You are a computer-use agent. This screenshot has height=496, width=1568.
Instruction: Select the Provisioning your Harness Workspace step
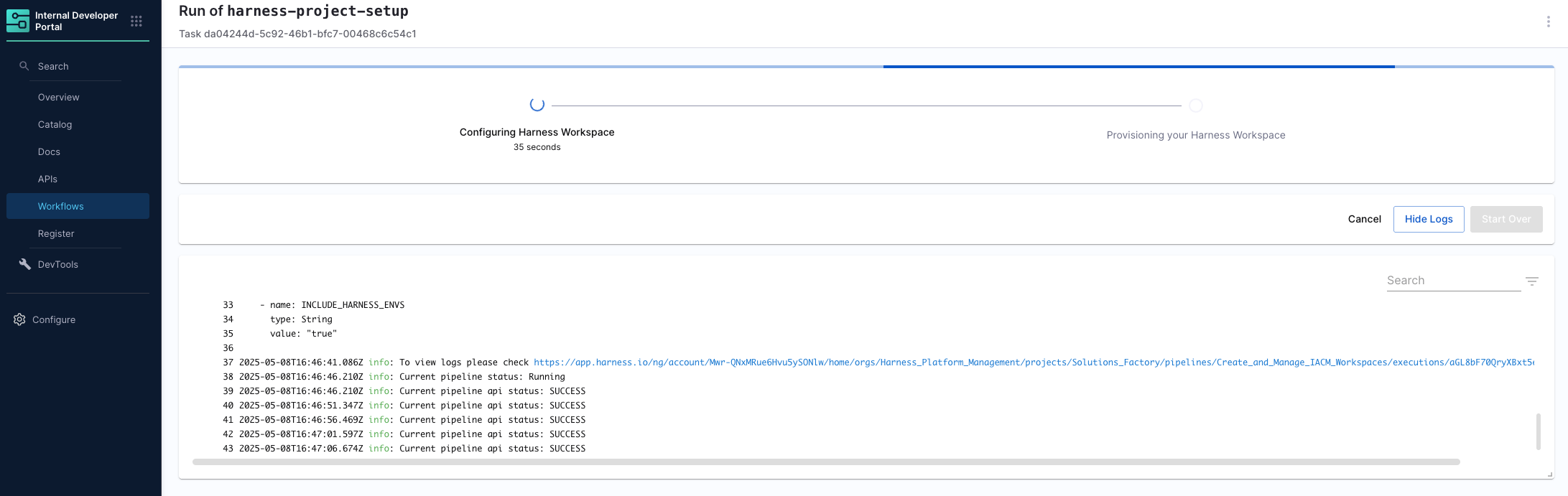(1195, 106)
